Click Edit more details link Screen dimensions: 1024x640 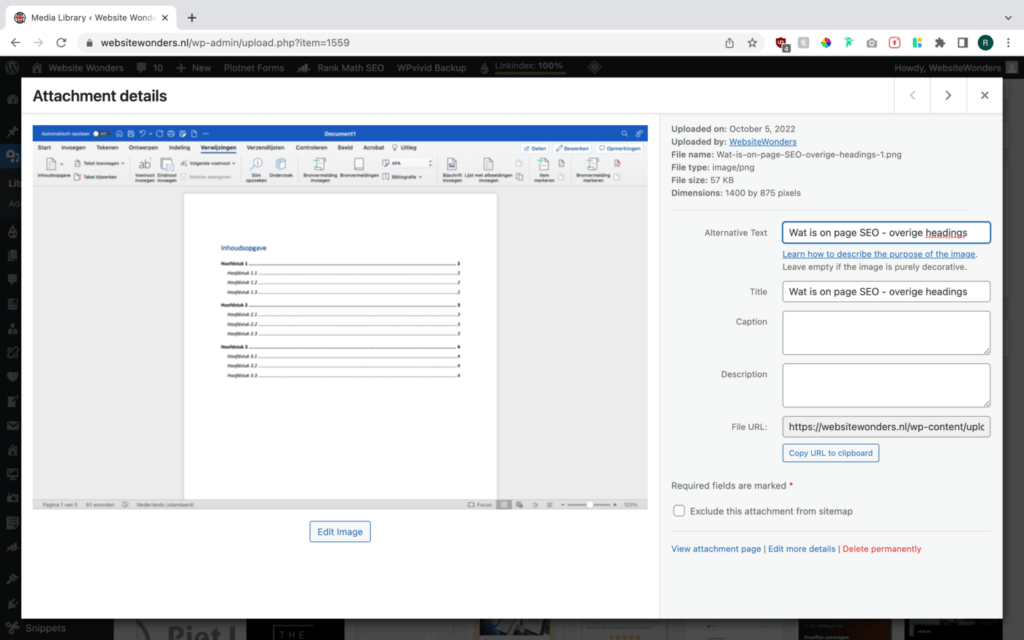pyautogui.click(x=801, y=549)
